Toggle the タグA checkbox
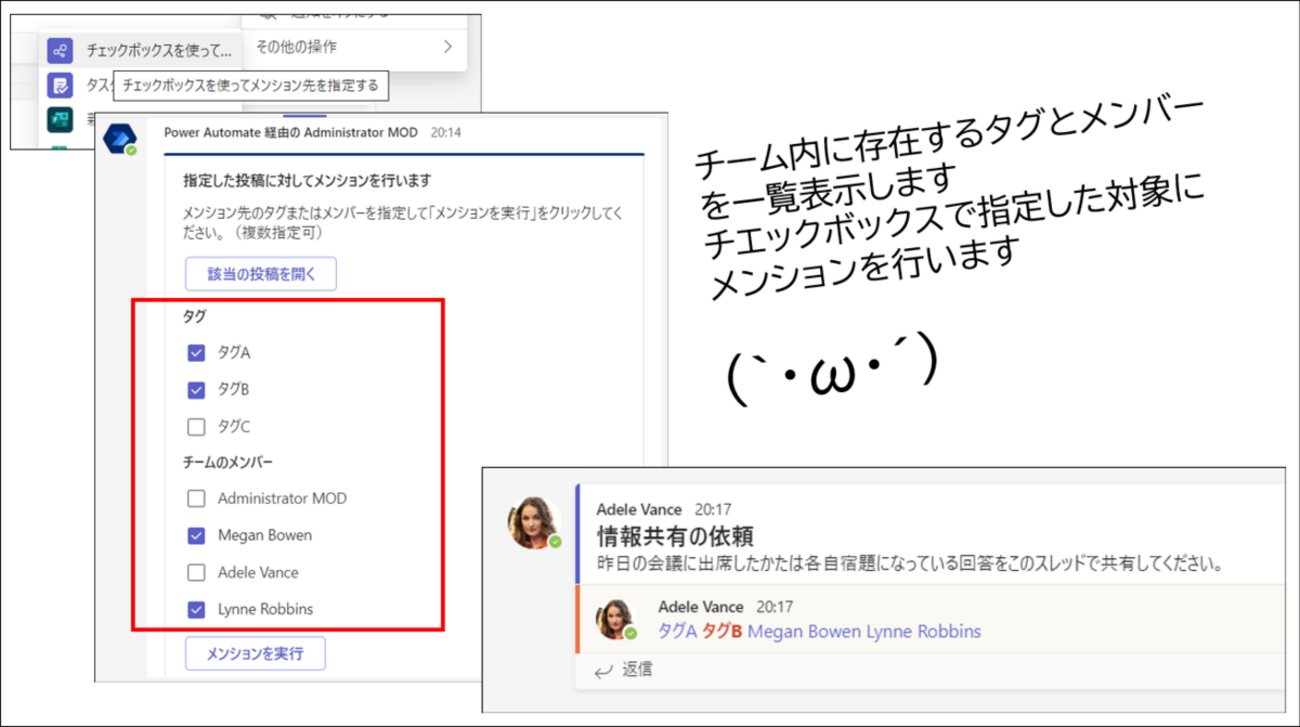Screen dimensions: 1300x727 click(x=196, y=353)
